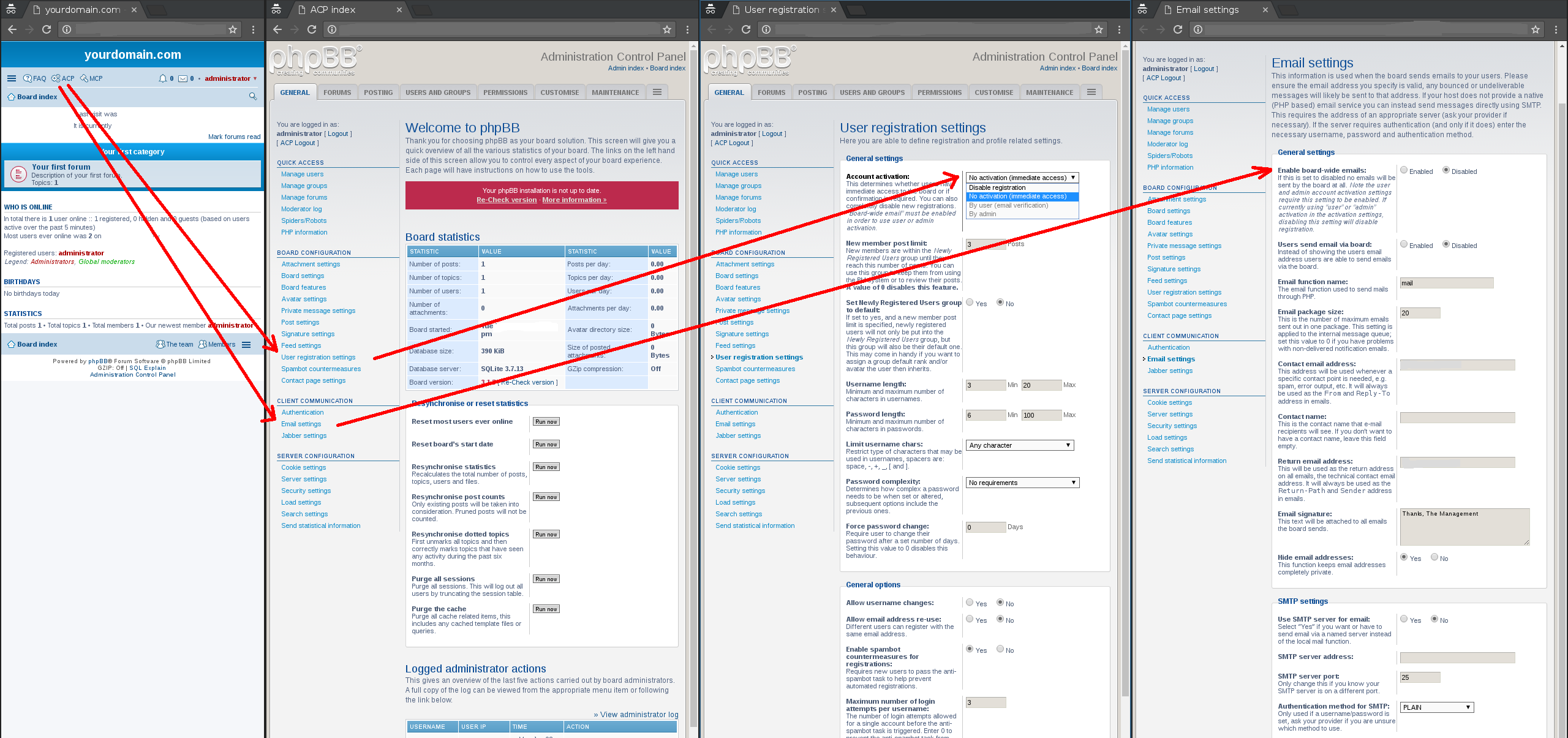Bookmark the yourdomain.com page star icon
This screenshot has height=738, width=1568.
(x=232, y=29)
